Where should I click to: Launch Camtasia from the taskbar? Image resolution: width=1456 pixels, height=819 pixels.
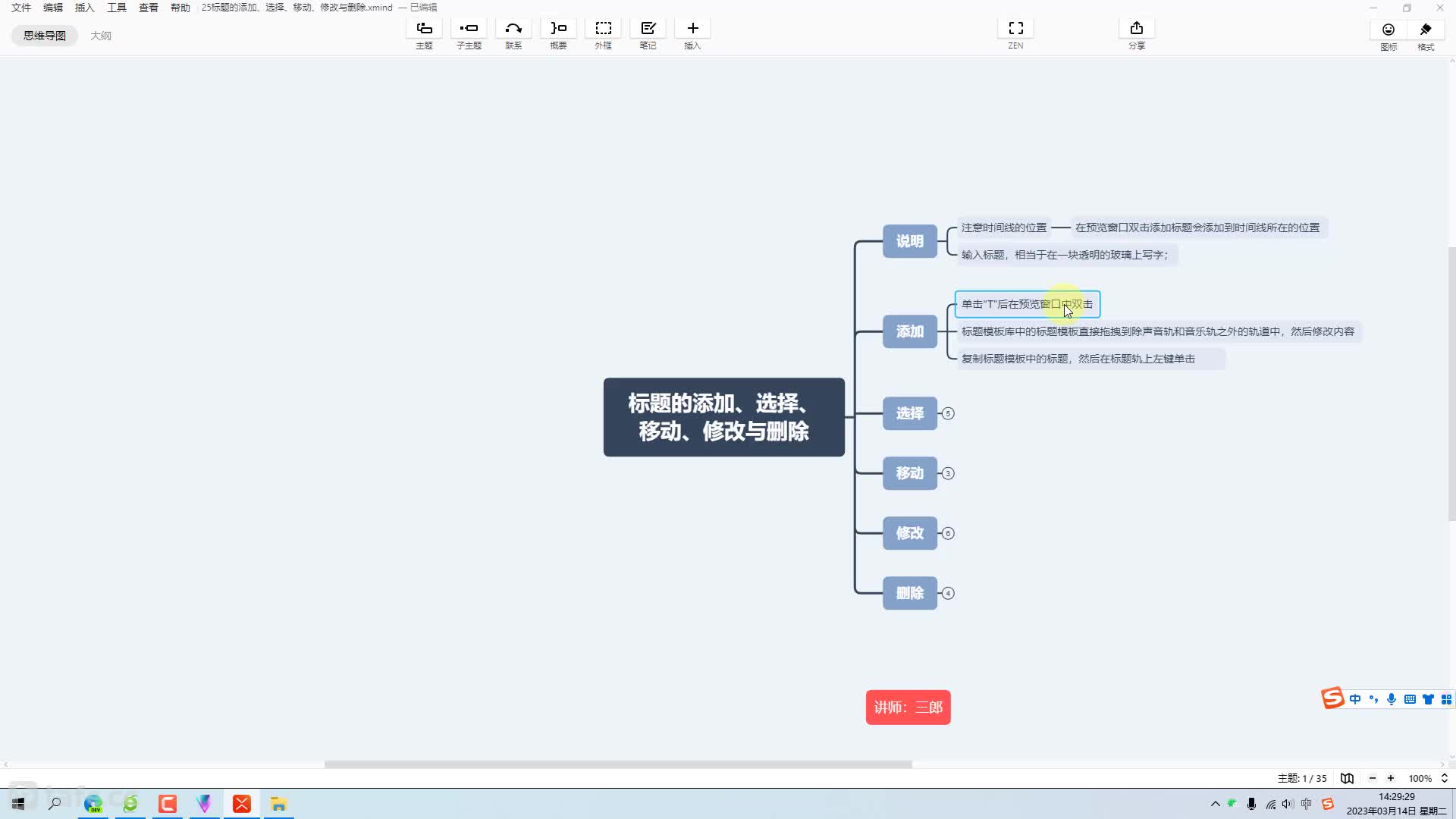pos(167,804)
